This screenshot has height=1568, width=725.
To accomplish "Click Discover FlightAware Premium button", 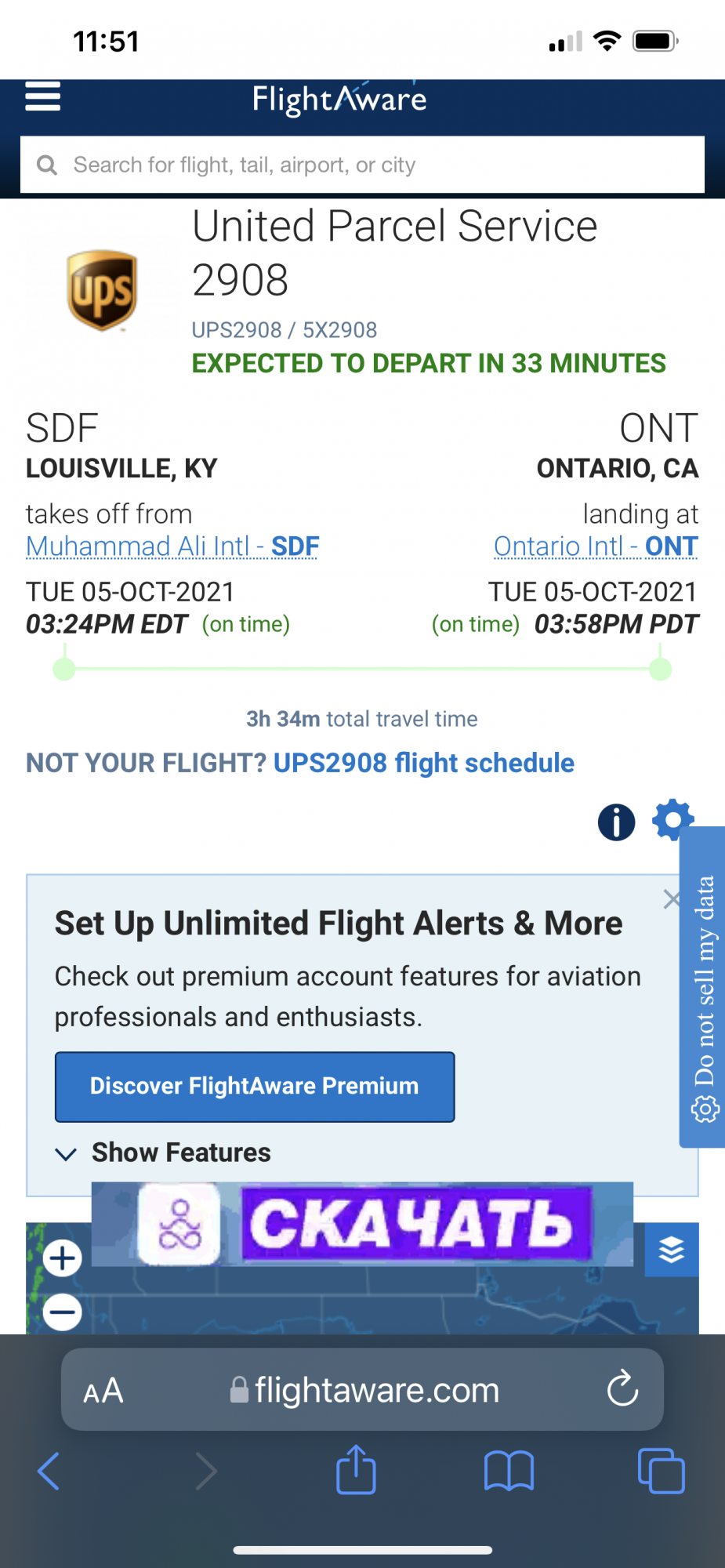I will pyautogui.click(x=255, y=1087).
